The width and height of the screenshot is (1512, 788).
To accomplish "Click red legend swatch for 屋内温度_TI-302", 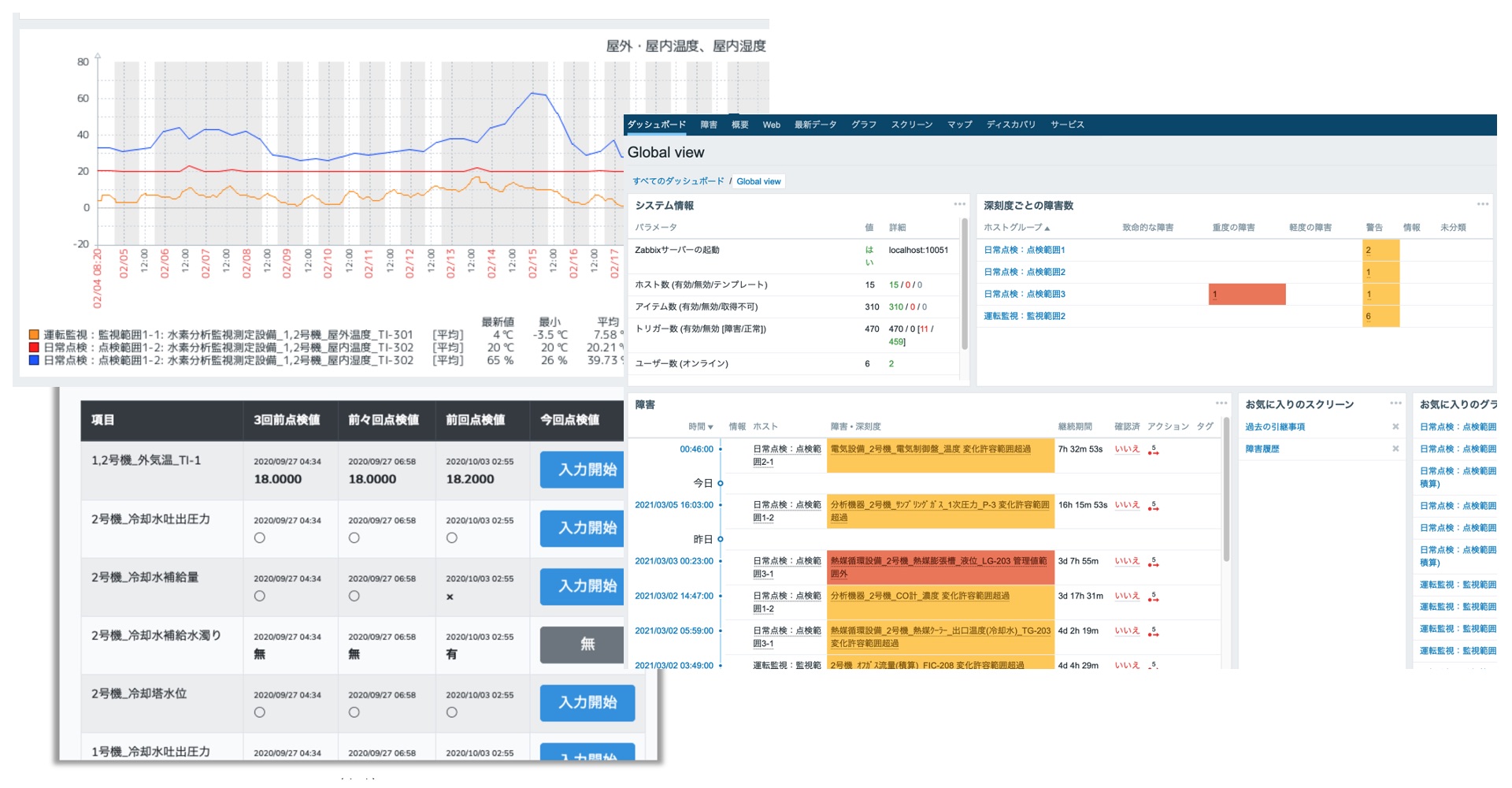I will (34, 348).
